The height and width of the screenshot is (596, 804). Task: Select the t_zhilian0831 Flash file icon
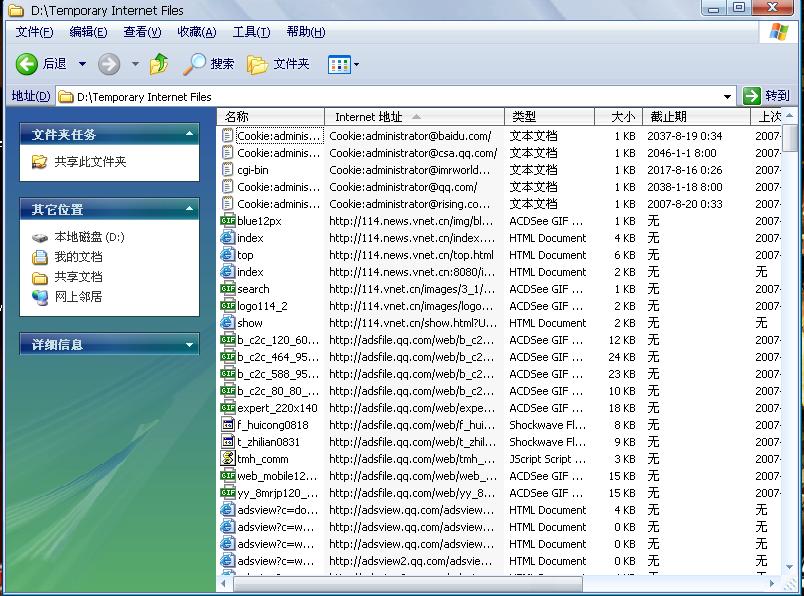[x=228, y=442]
